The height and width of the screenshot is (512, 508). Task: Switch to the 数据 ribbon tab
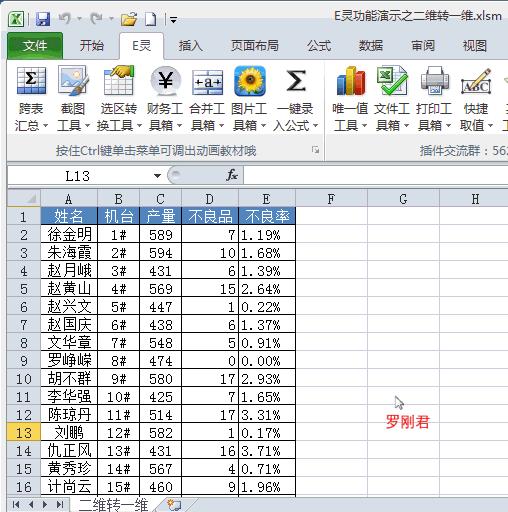pos(371,46)
